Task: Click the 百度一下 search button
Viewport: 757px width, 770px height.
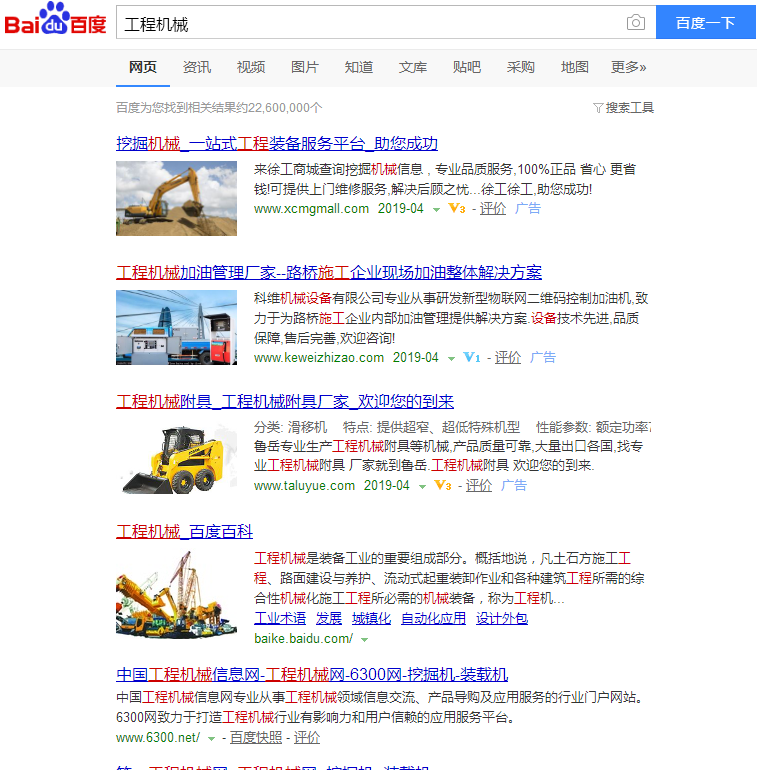Action: point(706,22)
